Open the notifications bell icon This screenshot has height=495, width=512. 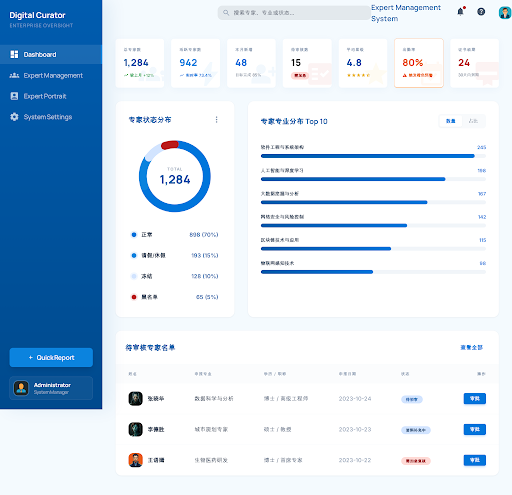tap(460, 12)
